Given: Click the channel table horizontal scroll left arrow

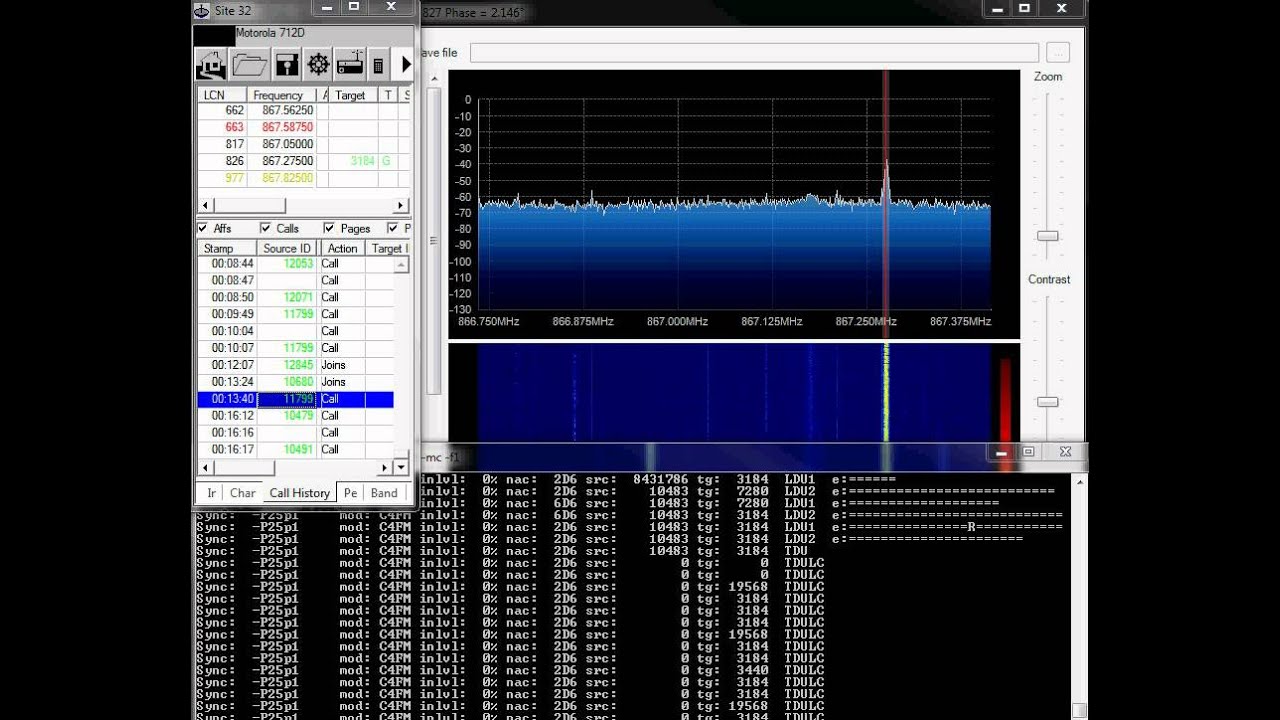Looking at the screenshot, I should [x=205, y=206].
